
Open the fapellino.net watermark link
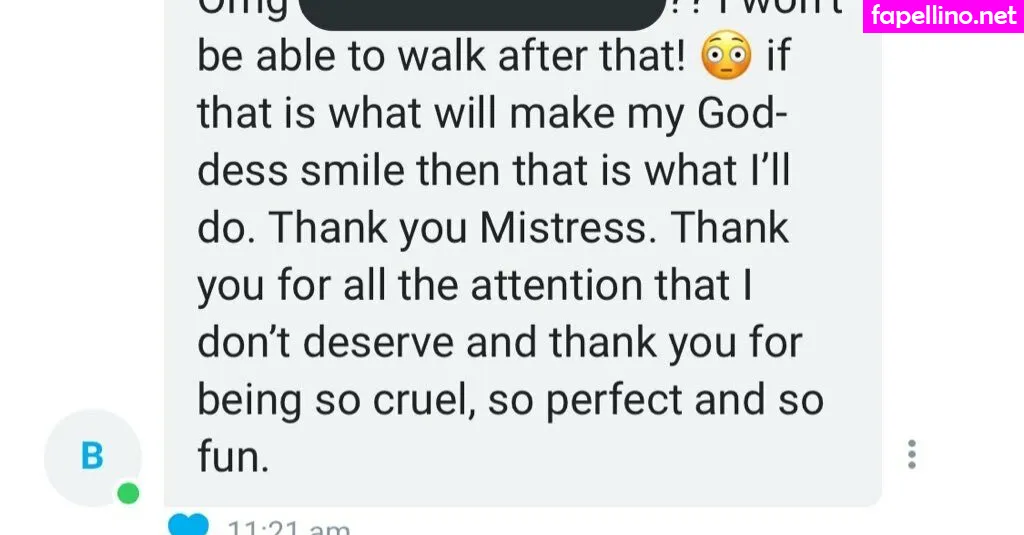tap(943, 16)
